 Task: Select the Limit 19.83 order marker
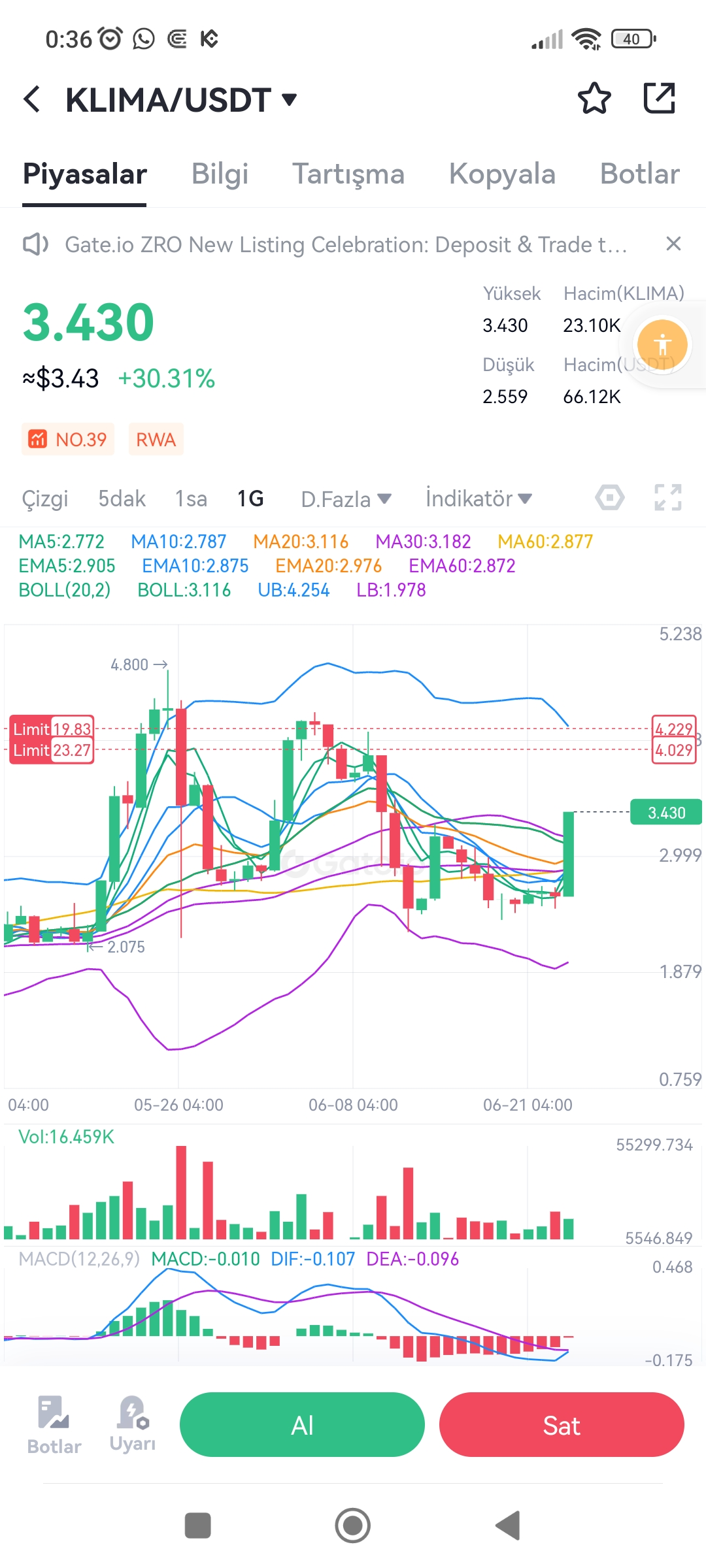(52, 729)
